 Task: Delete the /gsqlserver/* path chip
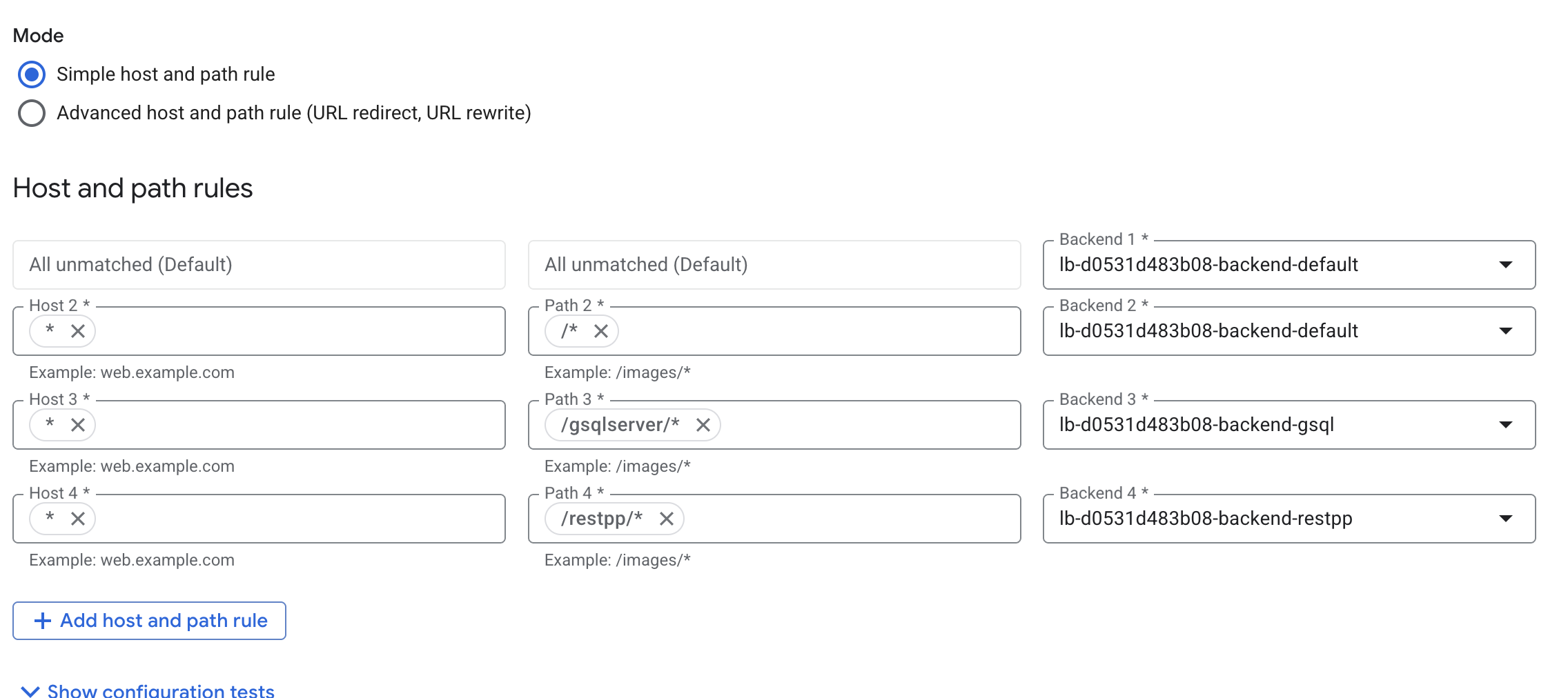pyautogui.click(x=703, y=425)
